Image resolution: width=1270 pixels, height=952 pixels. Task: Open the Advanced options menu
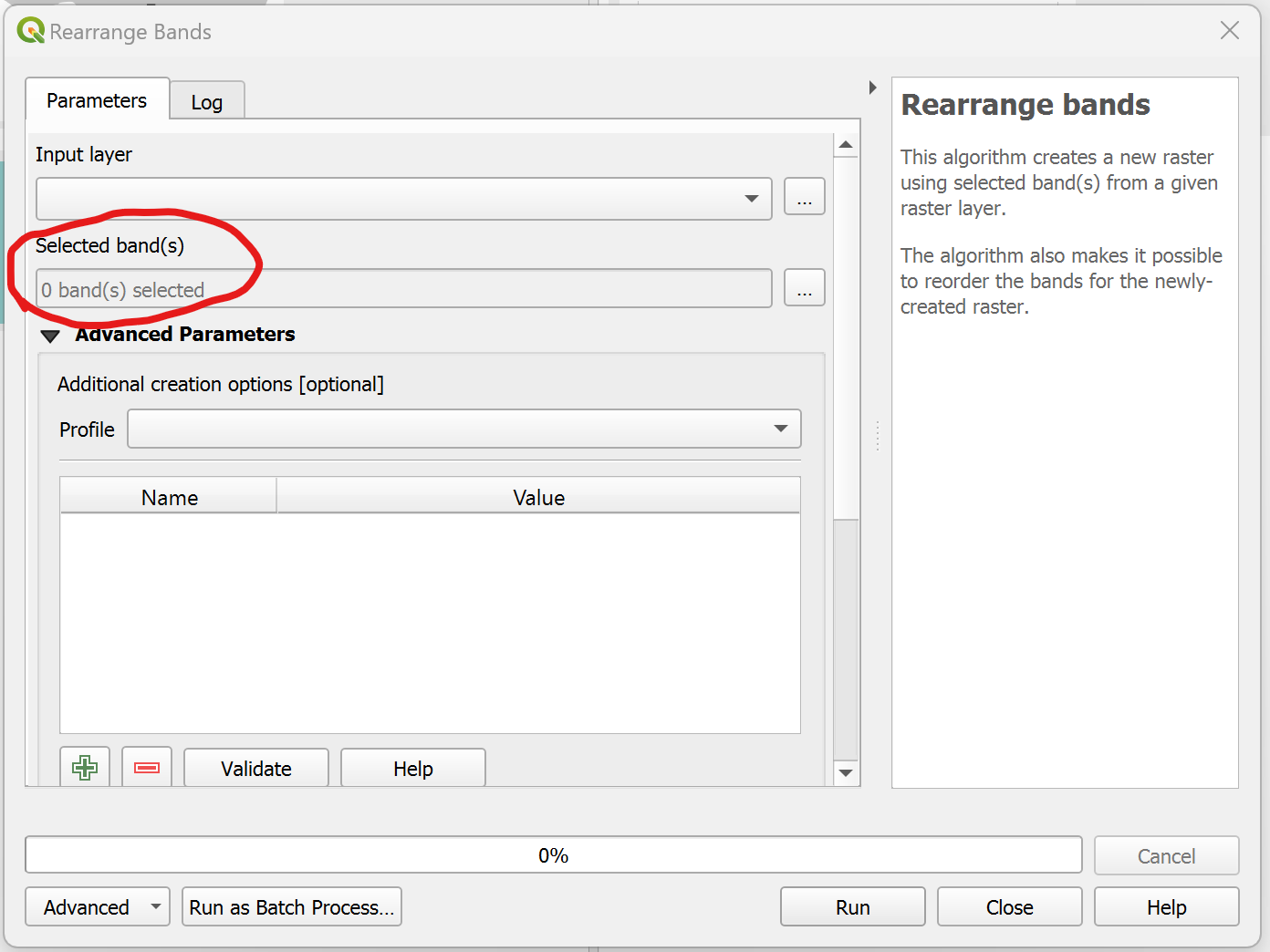pos(97,906)
